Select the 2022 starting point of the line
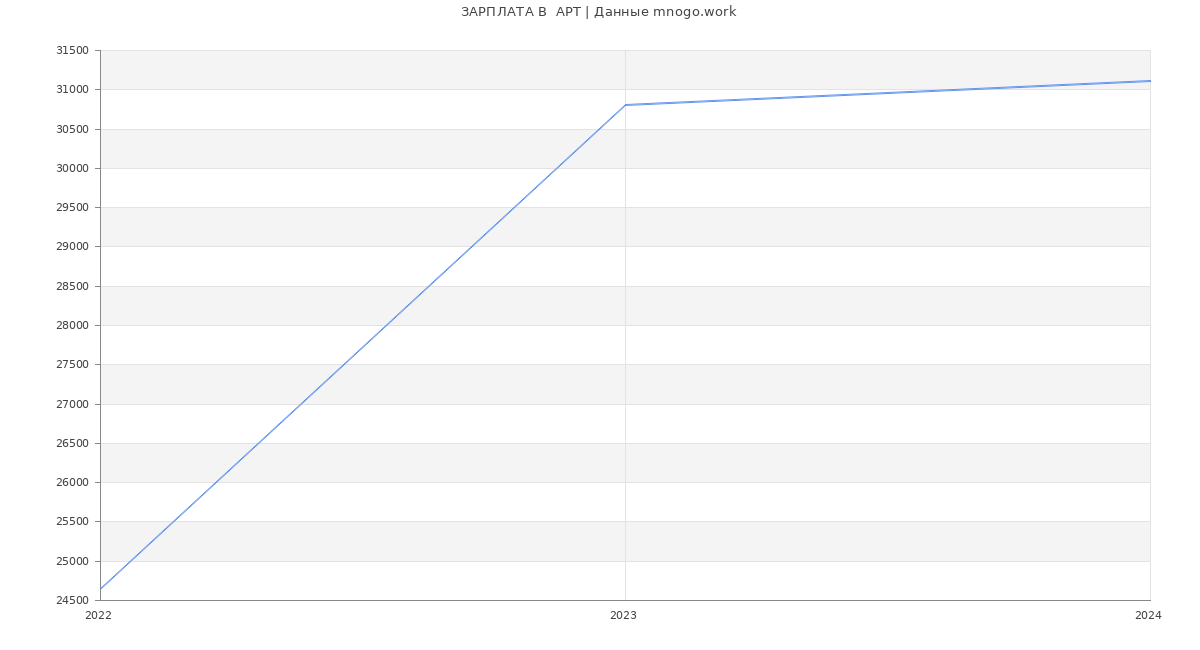The height and width of the screenshot is (650, 1200). (x=101, y=588)
